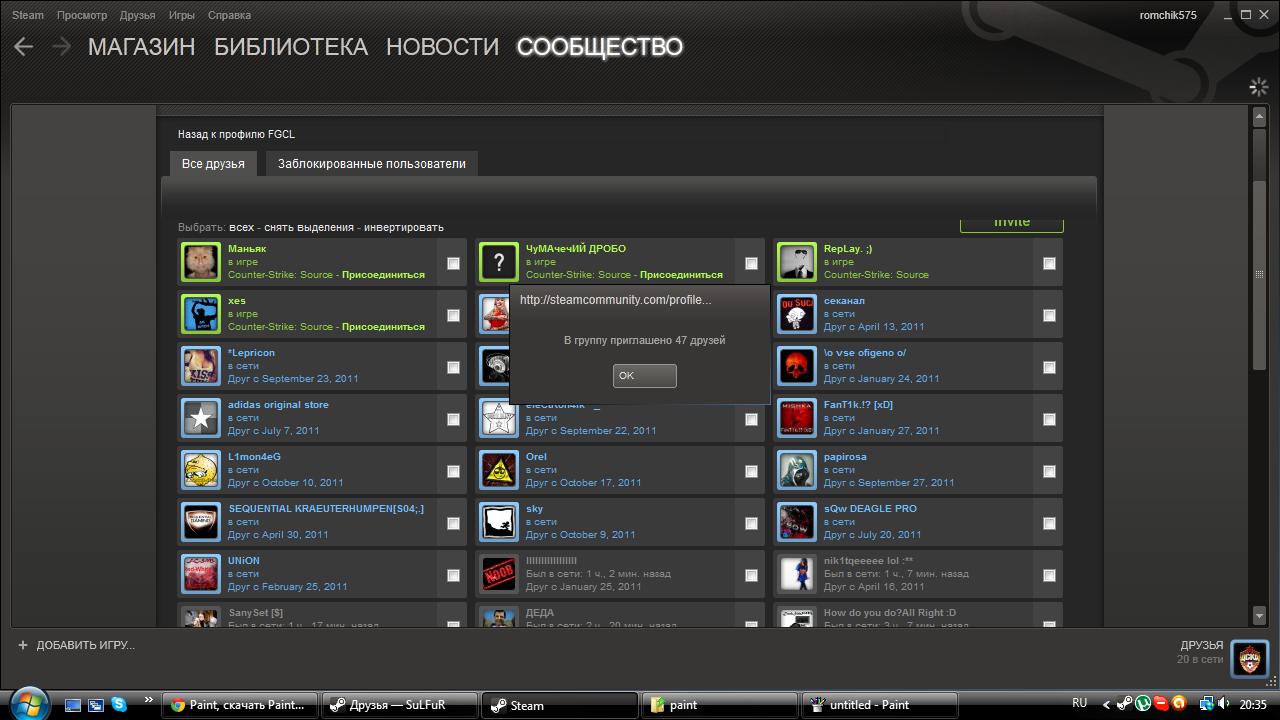1280x720 pixels.
Task: Tick the checkbox for Маньяк
Action: (453, 263)
